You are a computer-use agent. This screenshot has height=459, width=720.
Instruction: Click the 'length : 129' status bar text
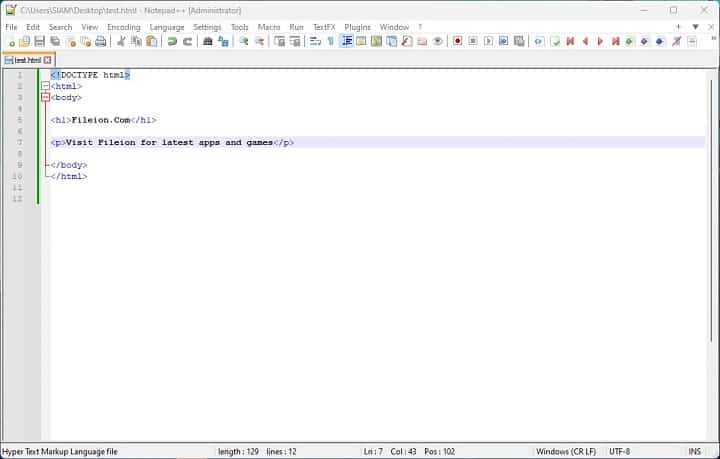click(238, 452)
